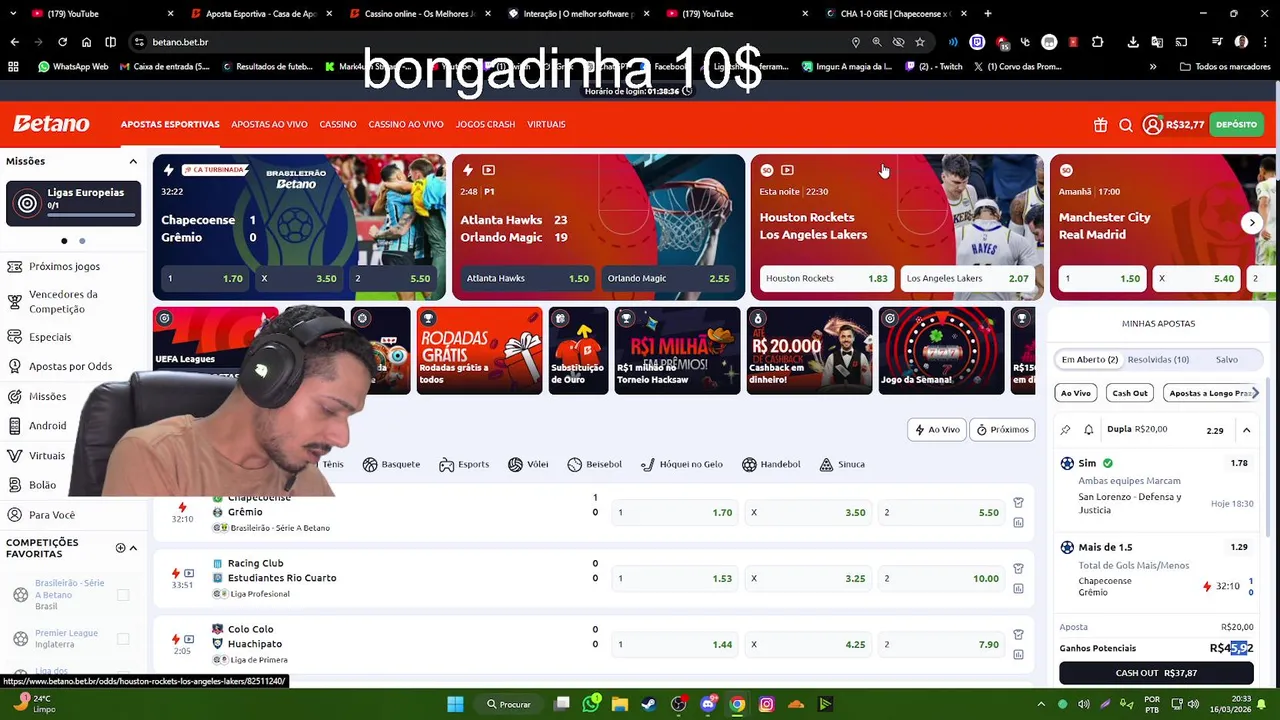This screenshot has width=1280, height=720.
Task: Open Jogos Crash menu
Action: coord(485,125)
